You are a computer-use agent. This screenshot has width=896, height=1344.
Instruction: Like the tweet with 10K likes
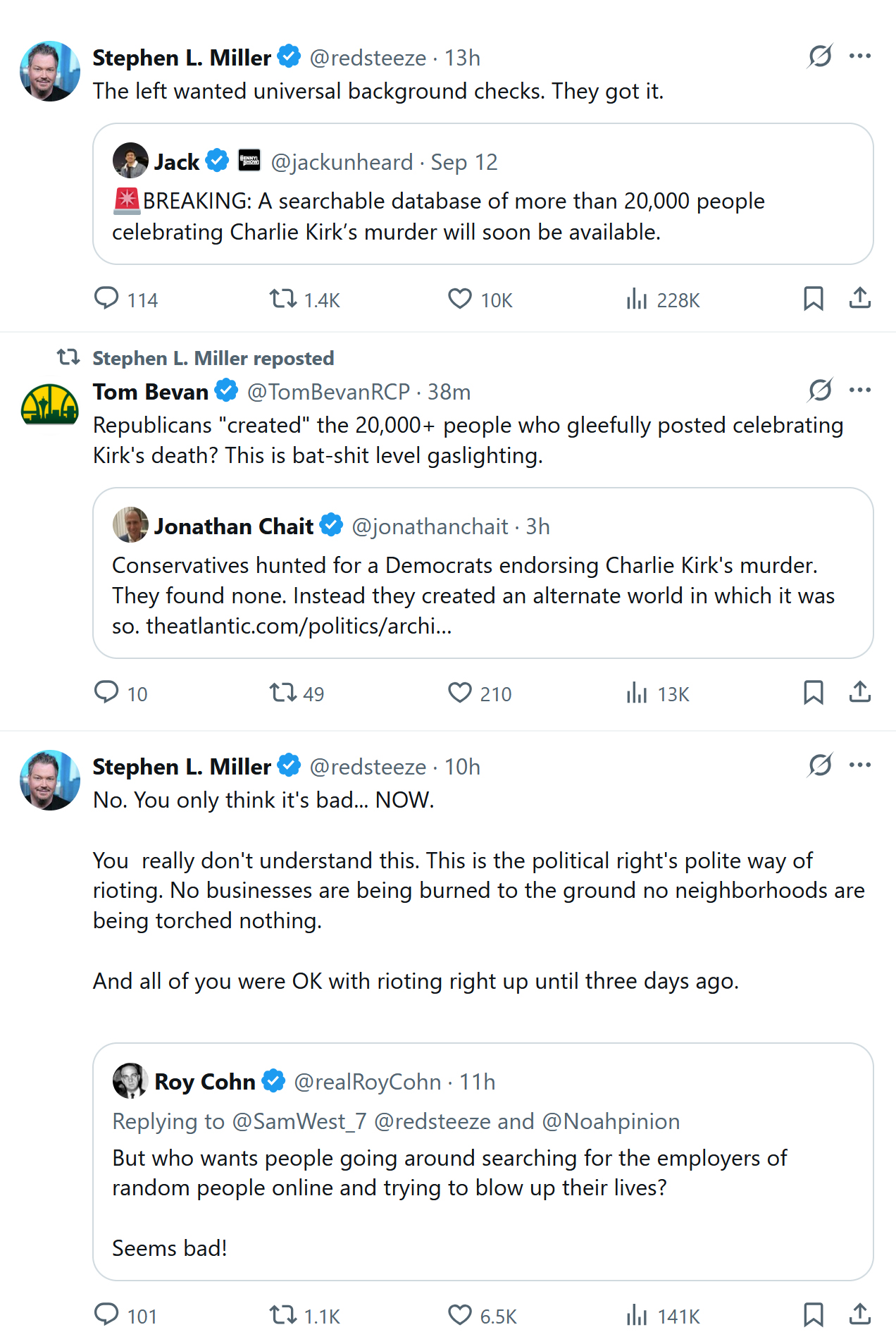pyautogui.click(x=460, y=299)
